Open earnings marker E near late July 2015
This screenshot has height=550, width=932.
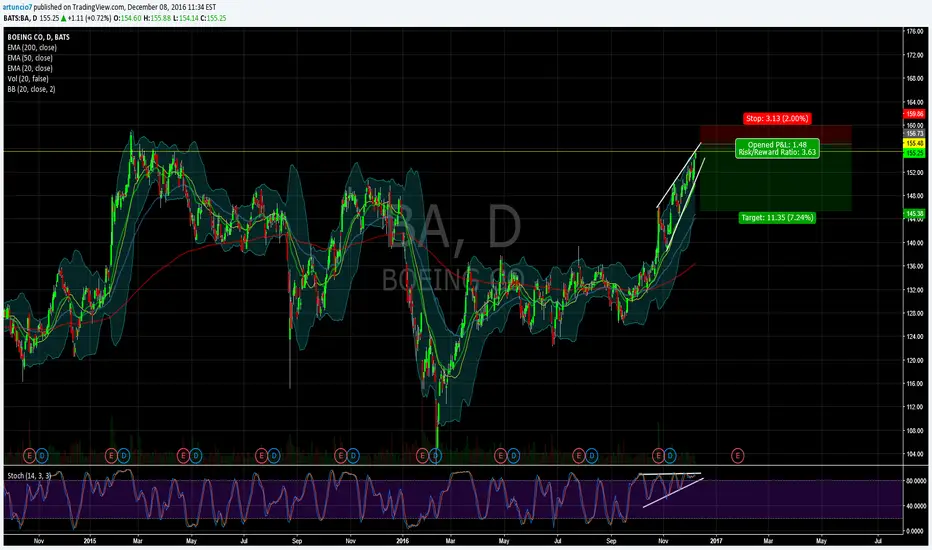pos(261,456)
